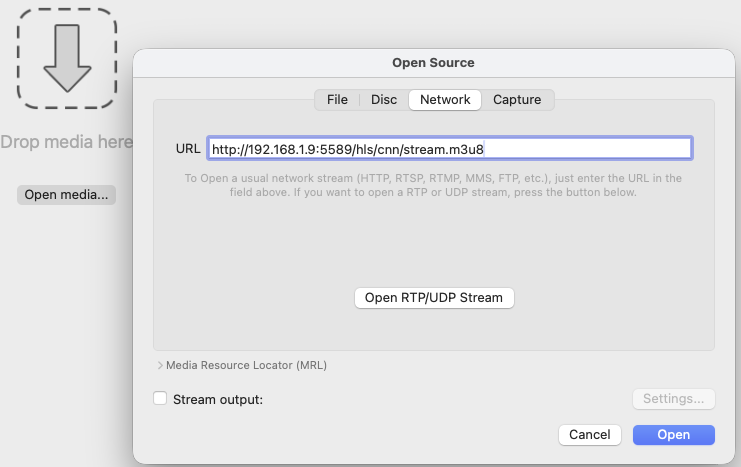Click into the URL input field

tap(450, 148)
